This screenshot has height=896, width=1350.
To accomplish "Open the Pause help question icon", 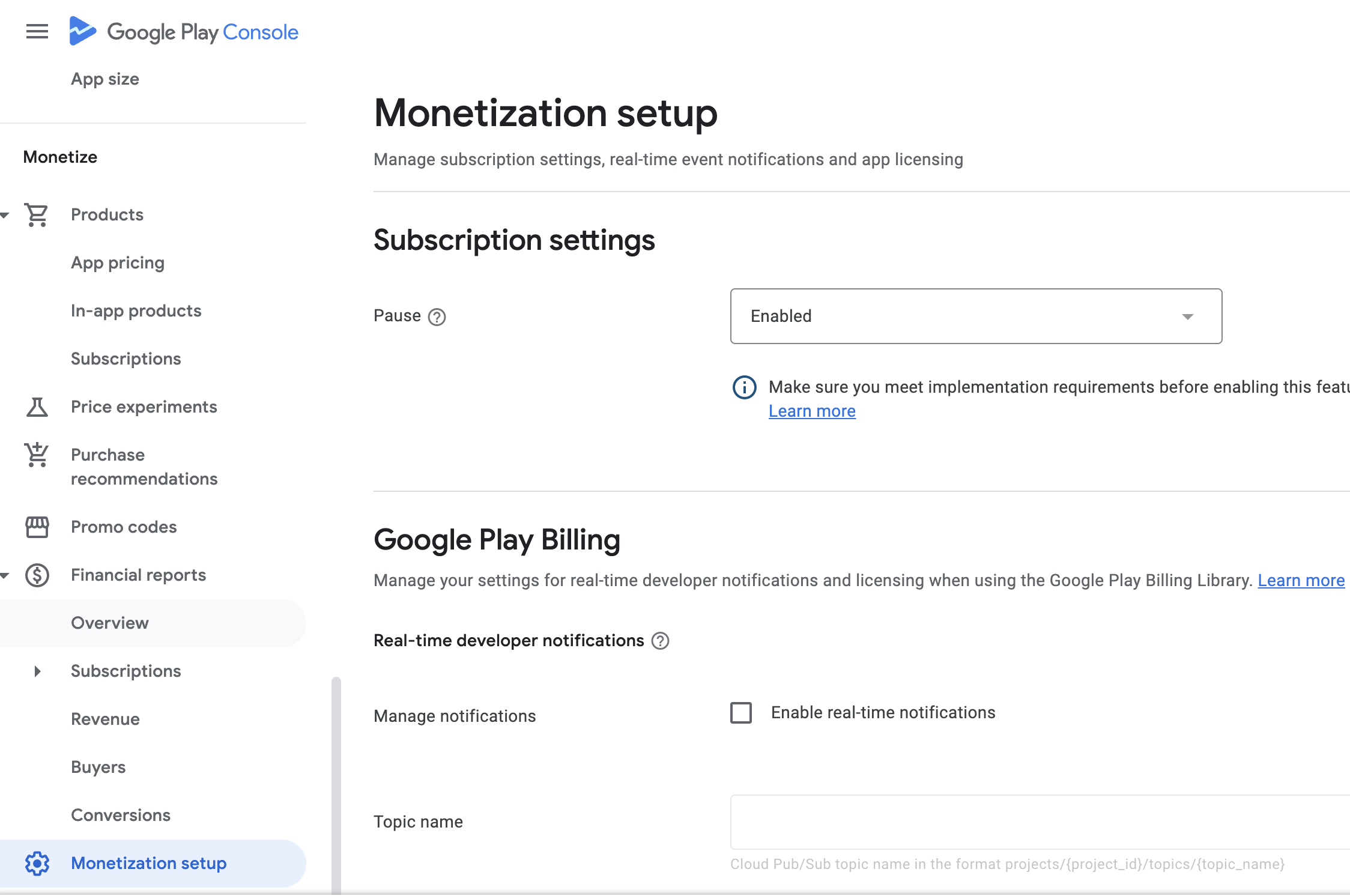I will click(x=437, y=316).
